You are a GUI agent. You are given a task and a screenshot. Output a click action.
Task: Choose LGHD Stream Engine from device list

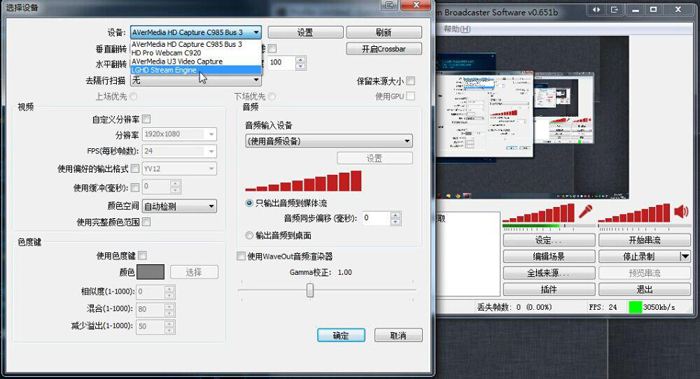coord(196,70)
